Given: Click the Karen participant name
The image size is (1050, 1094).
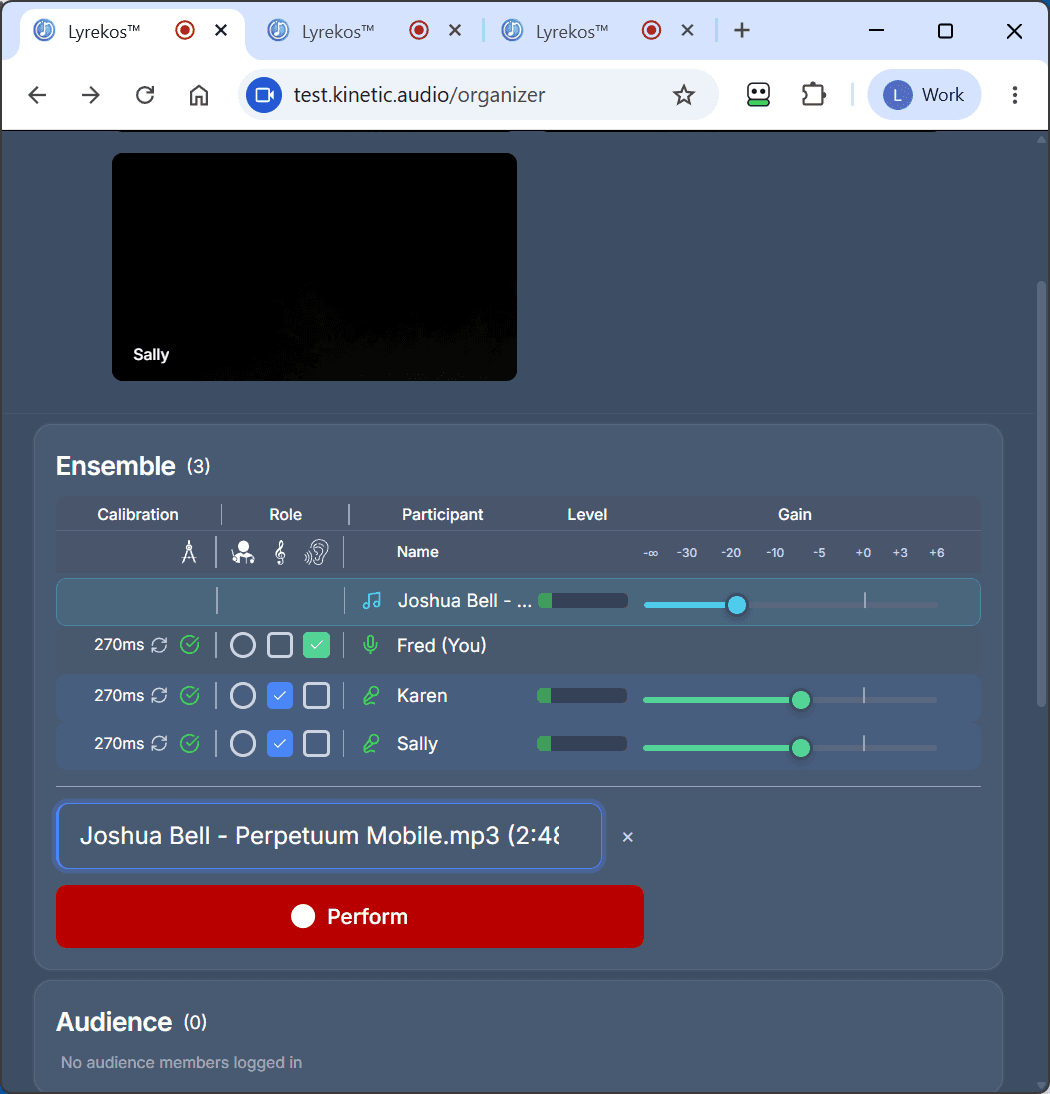Looking at the screenshot, I should coord(422,696).
